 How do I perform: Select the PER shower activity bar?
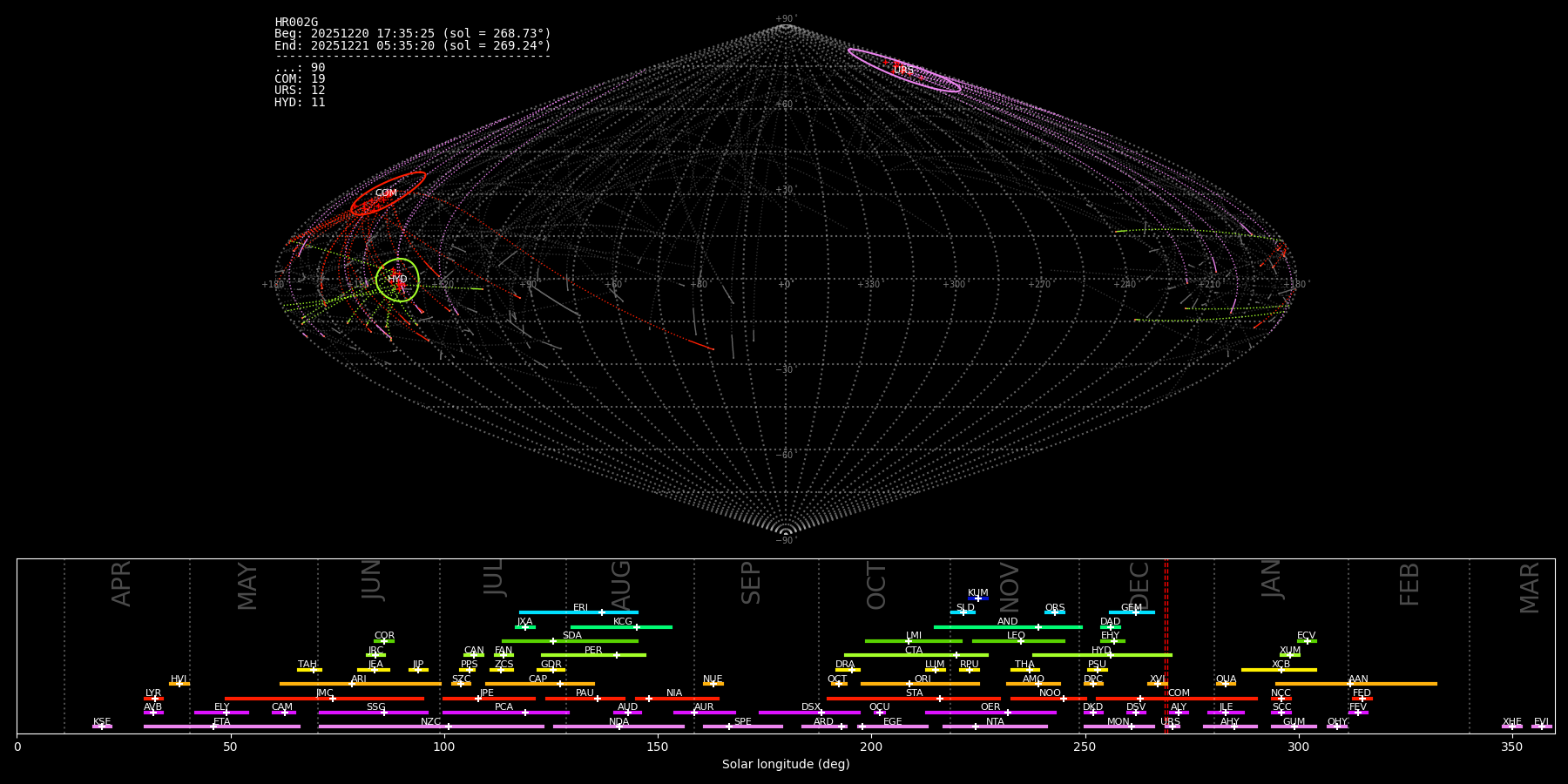click(593, 655)
